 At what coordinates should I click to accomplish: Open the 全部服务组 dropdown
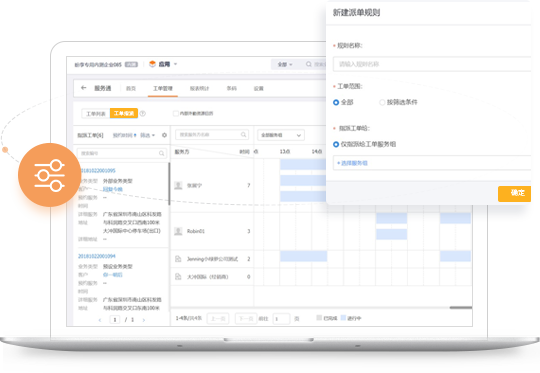click(x=281, y=135)
